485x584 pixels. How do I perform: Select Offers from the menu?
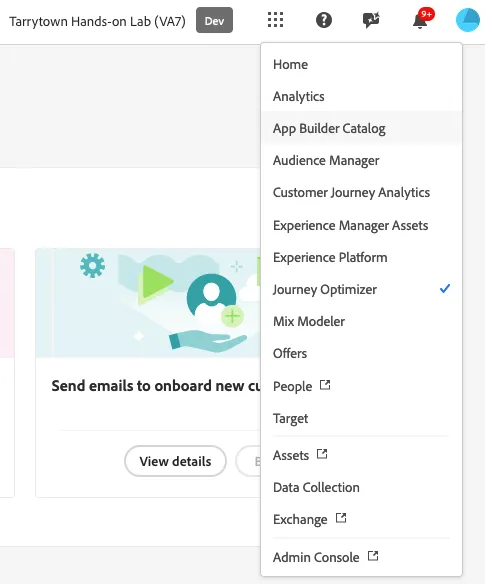click(x=361, y=353)
